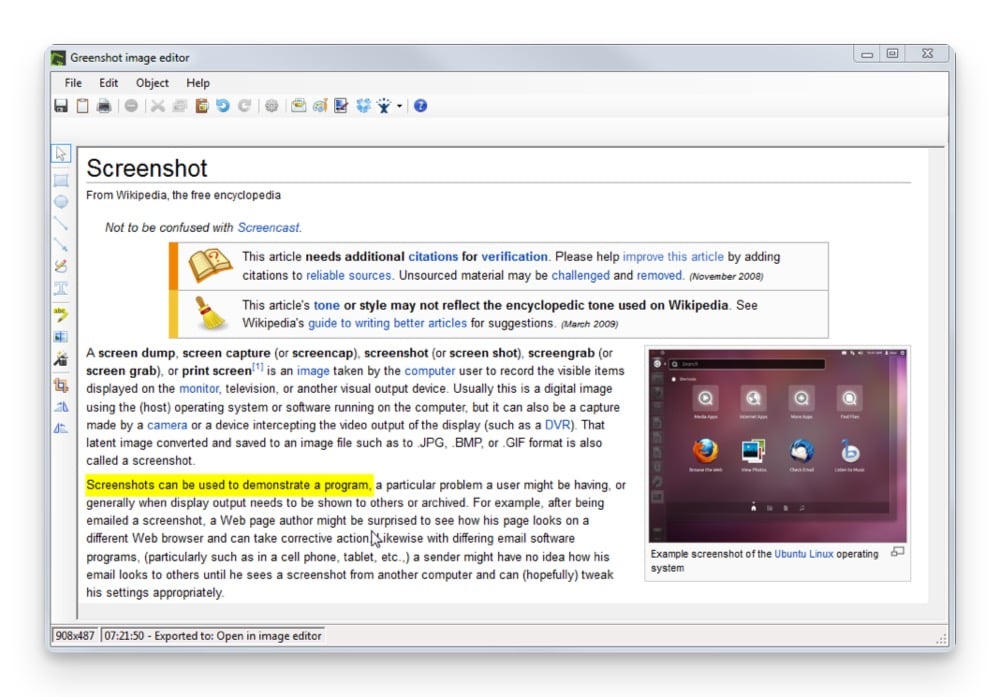This screenshot has height=697, width=1000.
Task: Save the edited screenshot
Action: point(61,105)
